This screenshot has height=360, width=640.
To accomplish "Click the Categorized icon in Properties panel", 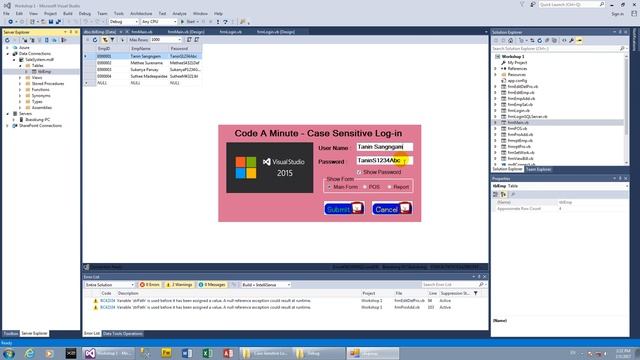I will (496, 195).
